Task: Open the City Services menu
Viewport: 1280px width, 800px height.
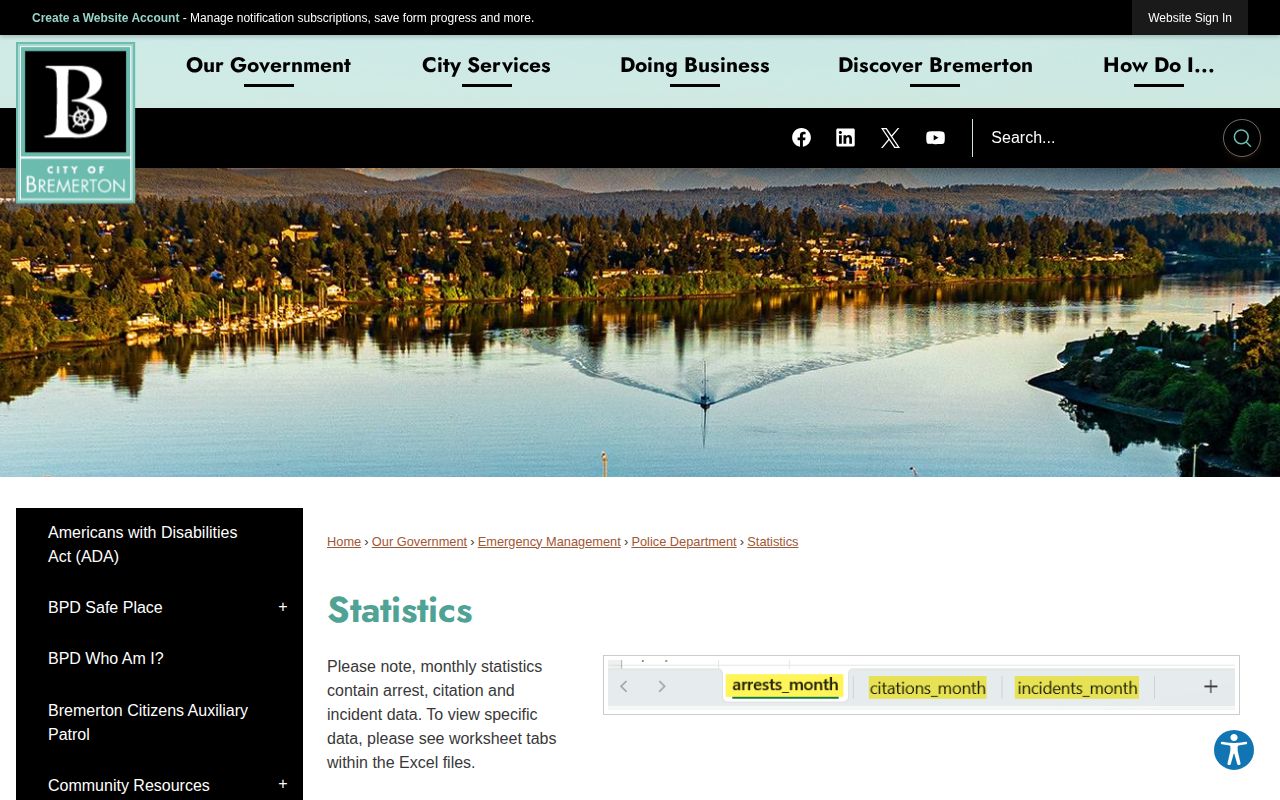Action: 486,66
